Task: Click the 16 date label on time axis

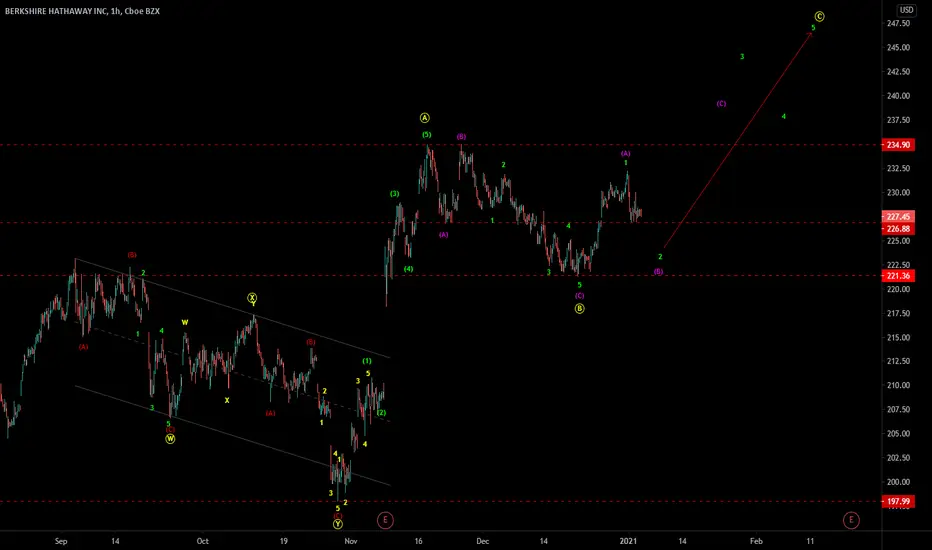Action: pos(418,541)
